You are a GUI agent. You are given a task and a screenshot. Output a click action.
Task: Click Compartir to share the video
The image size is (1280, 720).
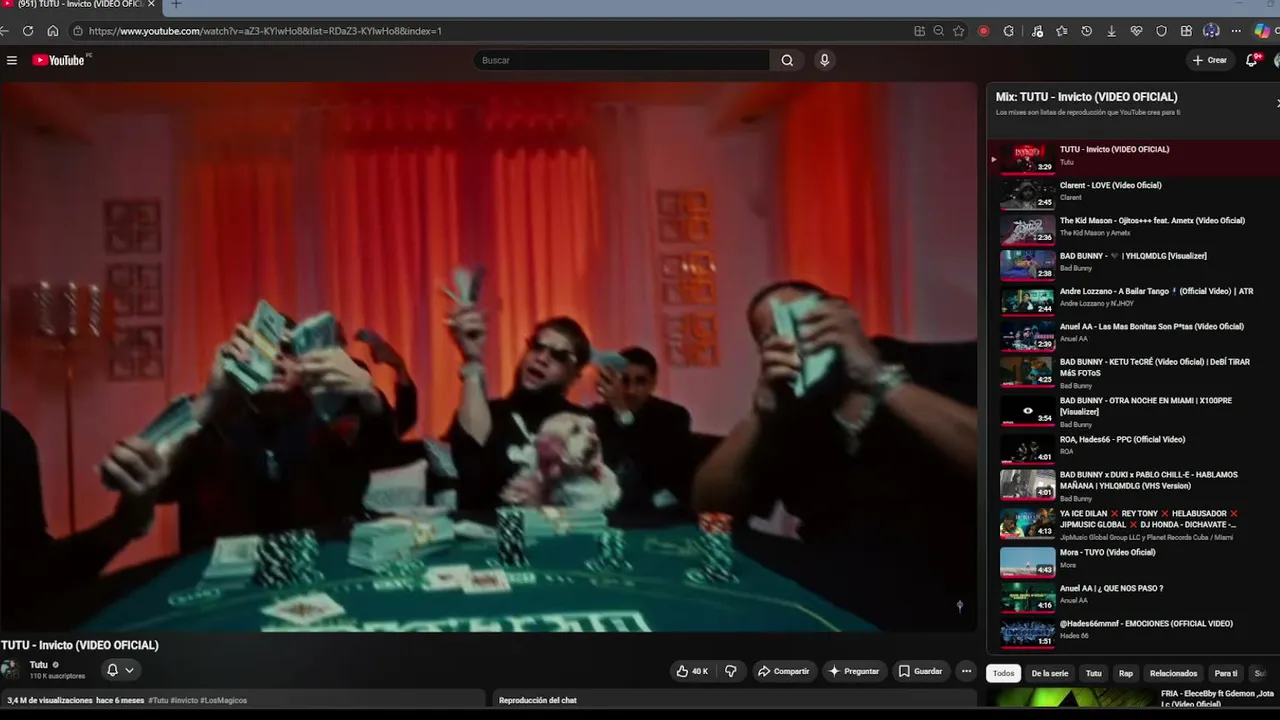pyautogui.click(x=783, y=671)
